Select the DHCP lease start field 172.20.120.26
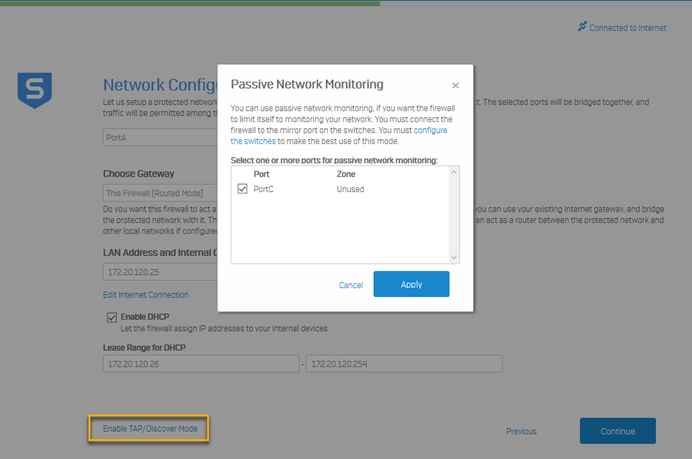This screenshot has width=692, height=459. [x=200, y=364]
